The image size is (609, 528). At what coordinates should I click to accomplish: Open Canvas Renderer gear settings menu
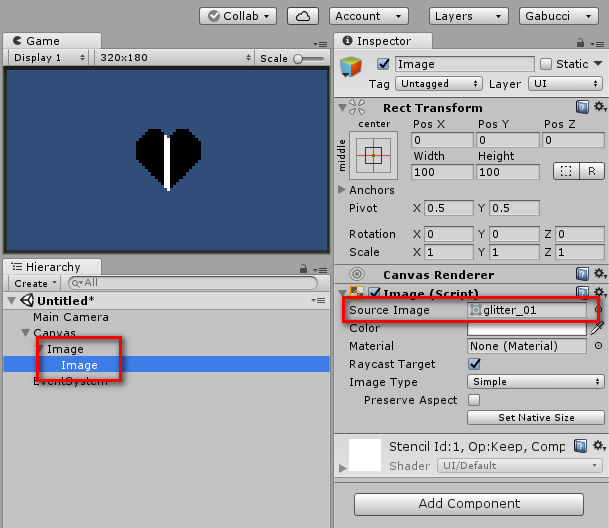[599, 274]
